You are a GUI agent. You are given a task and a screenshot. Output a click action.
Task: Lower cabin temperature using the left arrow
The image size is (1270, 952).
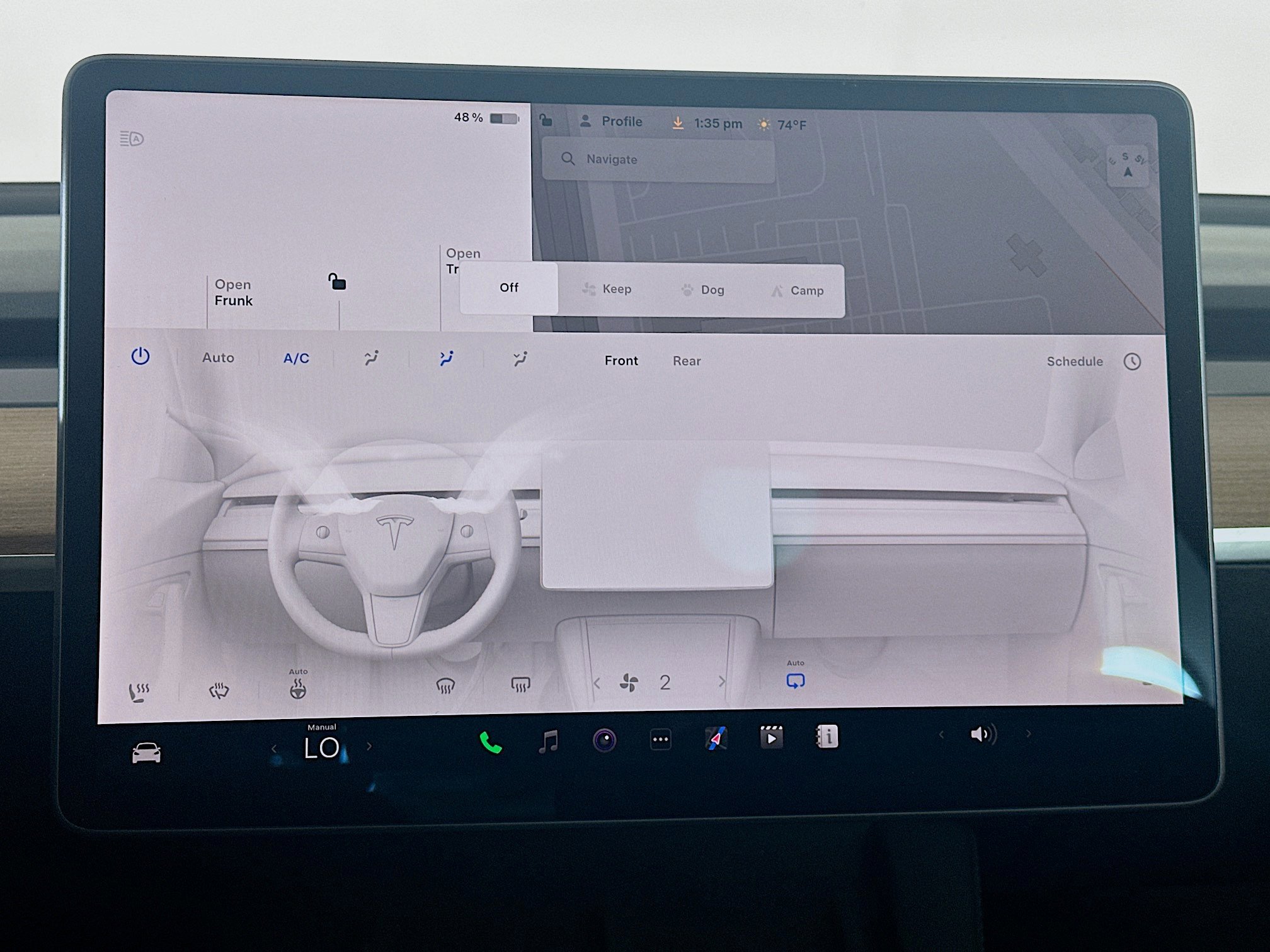click(273, 746)
